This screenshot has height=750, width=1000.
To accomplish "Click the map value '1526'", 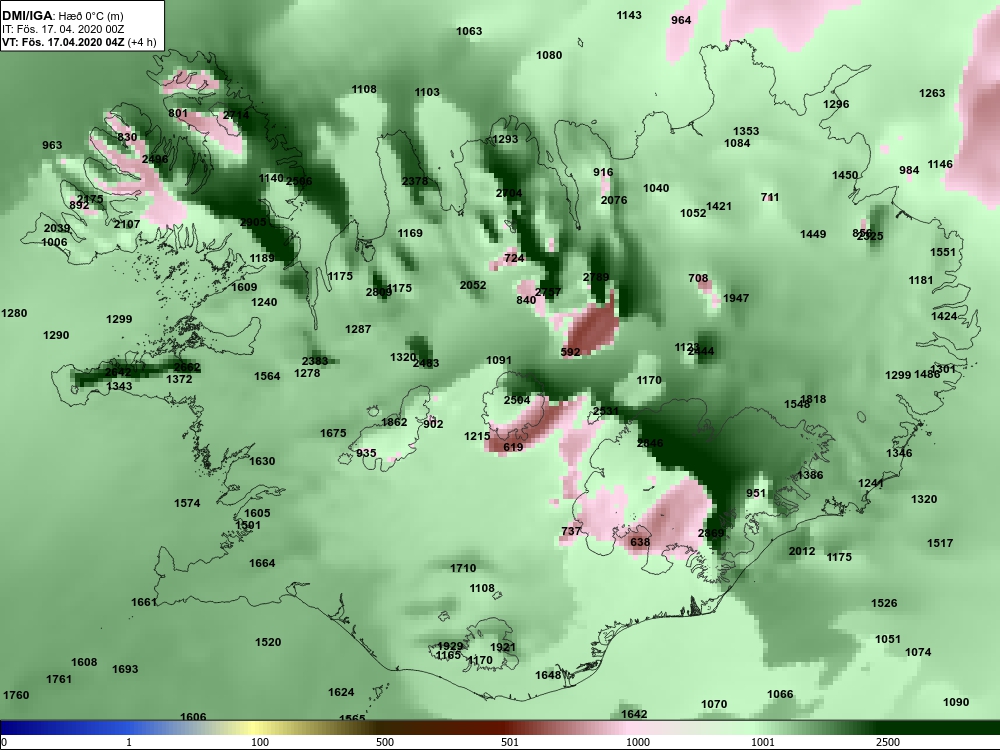I will (884, 603).
